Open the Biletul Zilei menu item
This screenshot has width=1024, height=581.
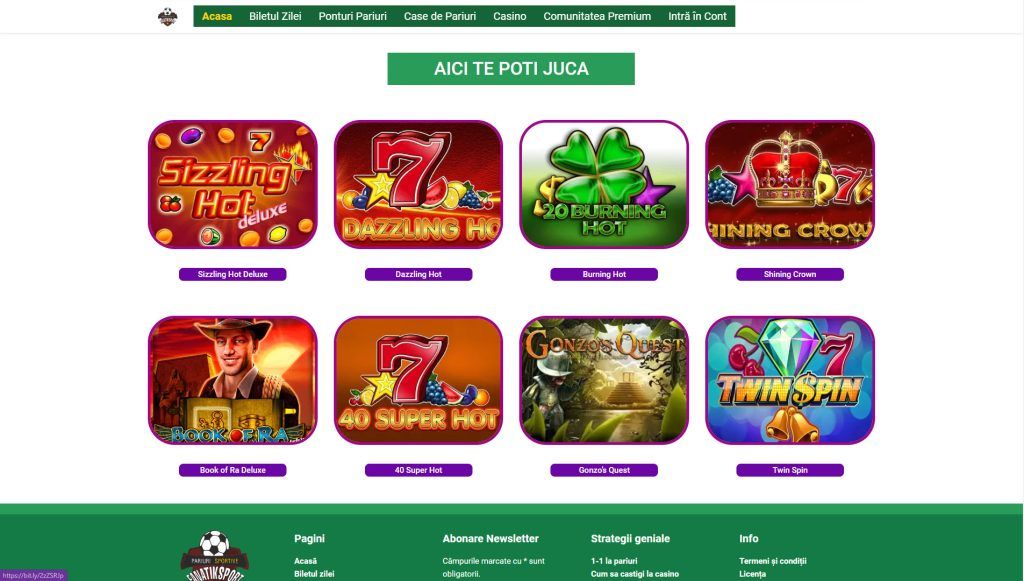[x=275, y=16]
